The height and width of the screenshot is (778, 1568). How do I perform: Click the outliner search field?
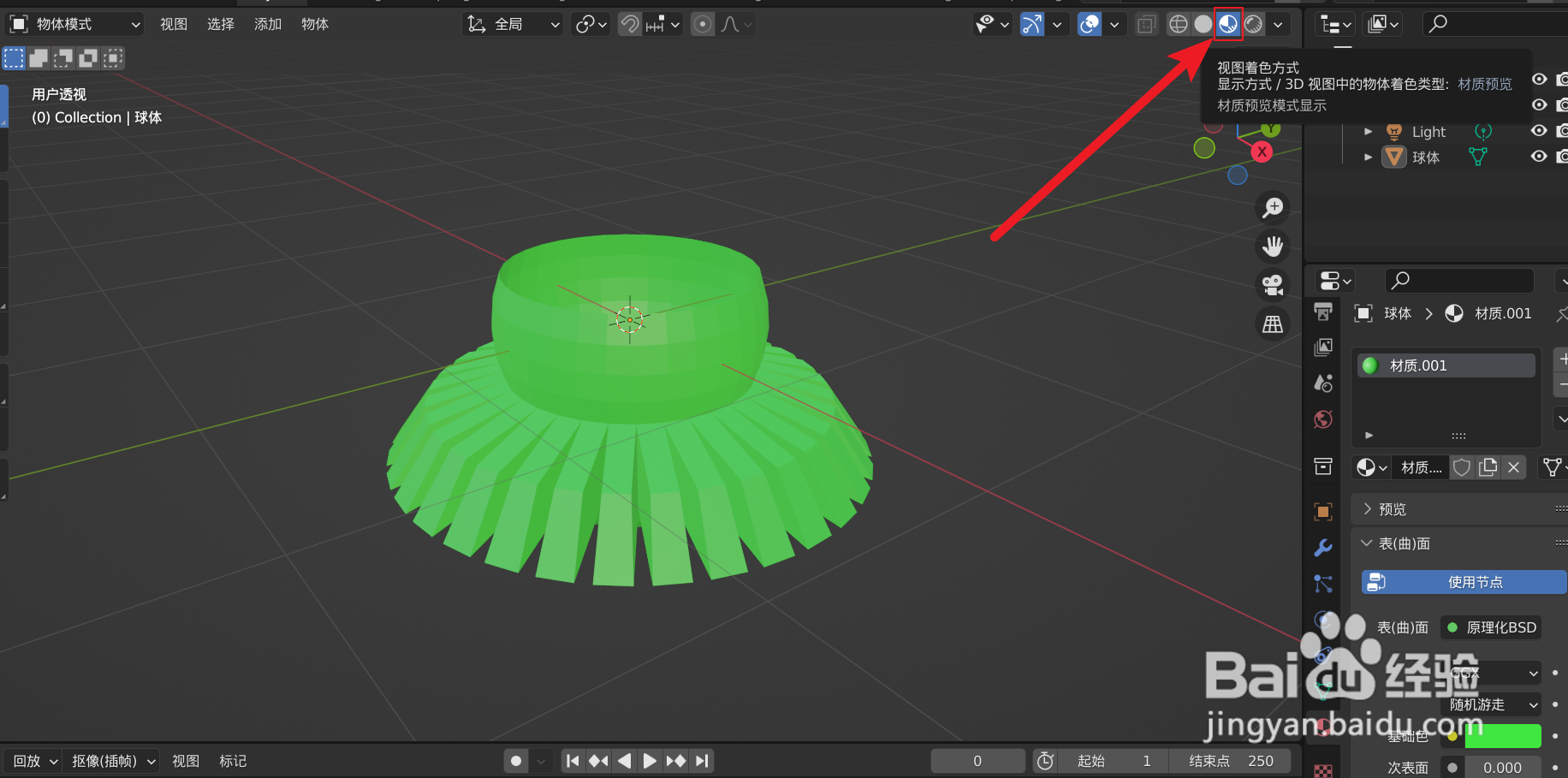coord(1494,24)
